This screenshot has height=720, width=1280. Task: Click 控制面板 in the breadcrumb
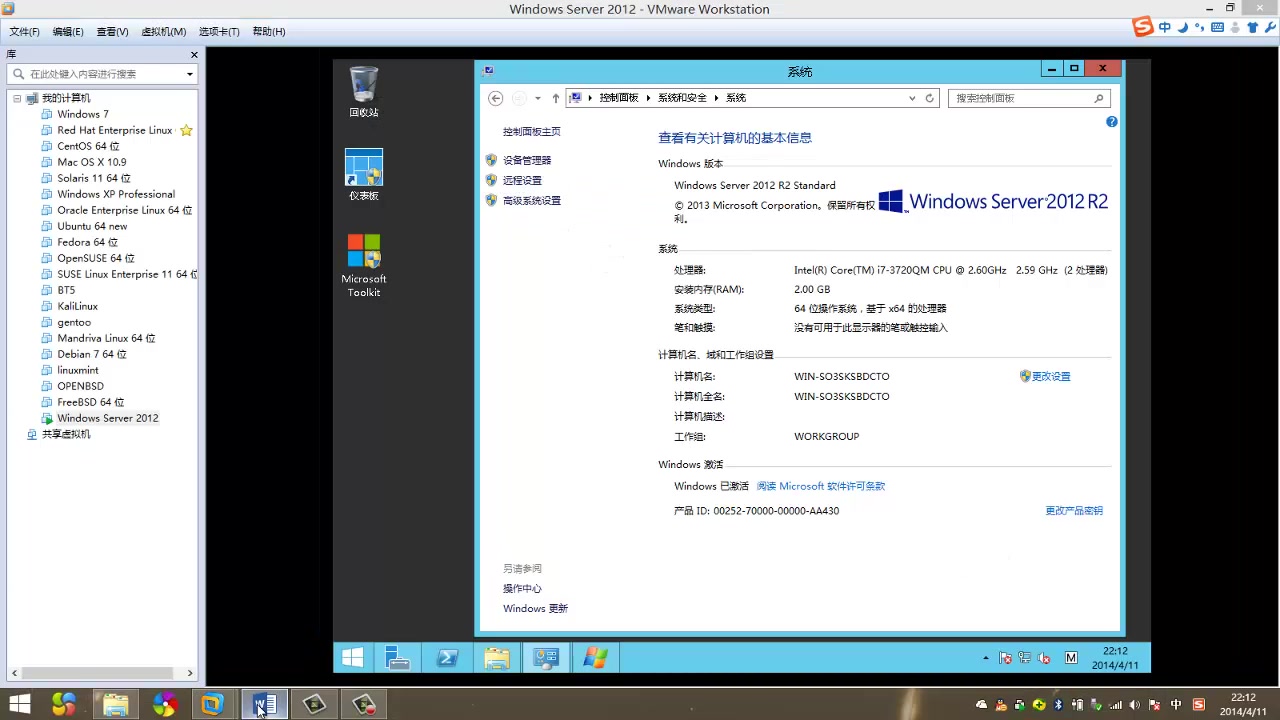coord(619,98)
